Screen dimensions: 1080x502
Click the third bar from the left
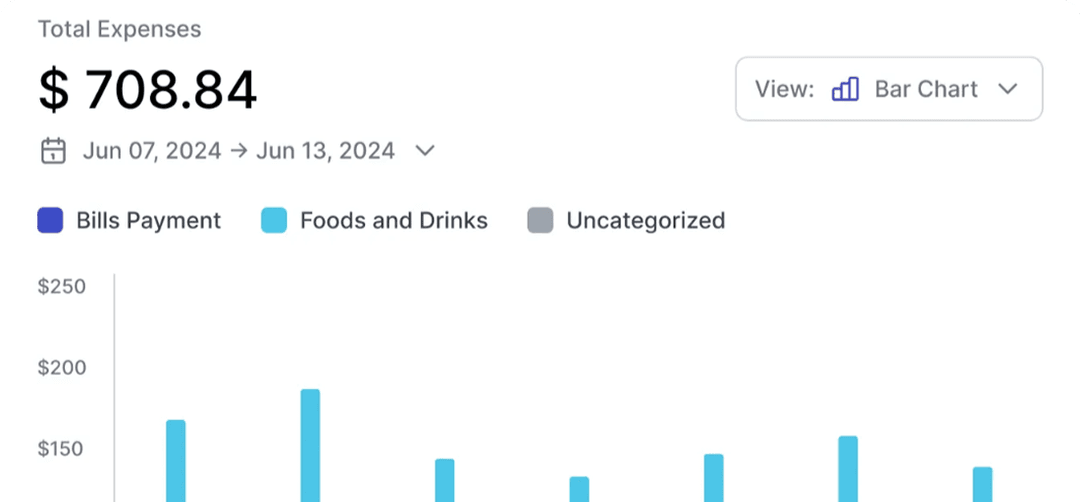[x=445, y=480]
